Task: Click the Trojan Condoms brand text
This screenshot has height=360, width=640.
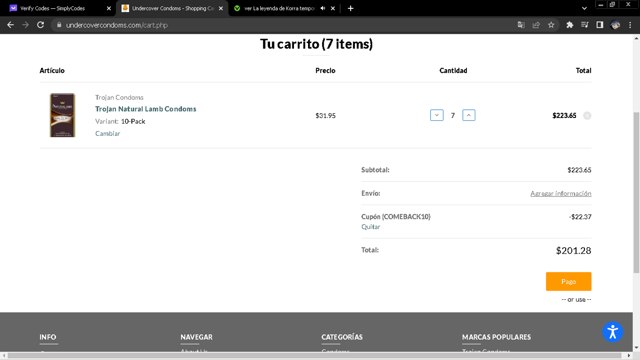Action: [x=119, y=98]
